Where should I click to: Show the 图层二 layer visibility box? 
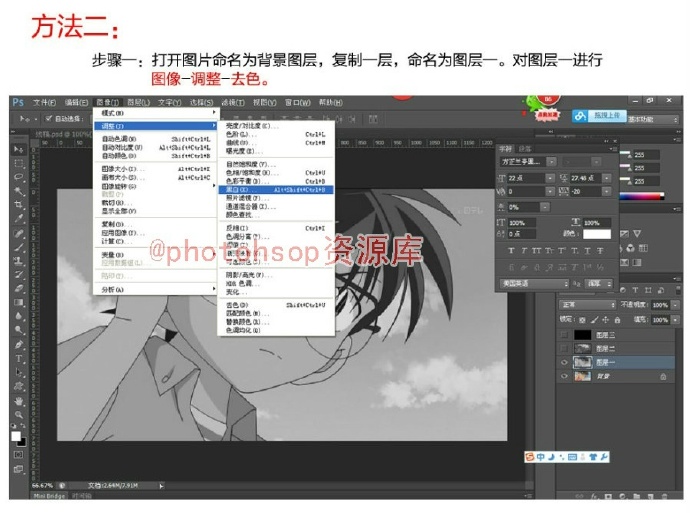(564, 348)
